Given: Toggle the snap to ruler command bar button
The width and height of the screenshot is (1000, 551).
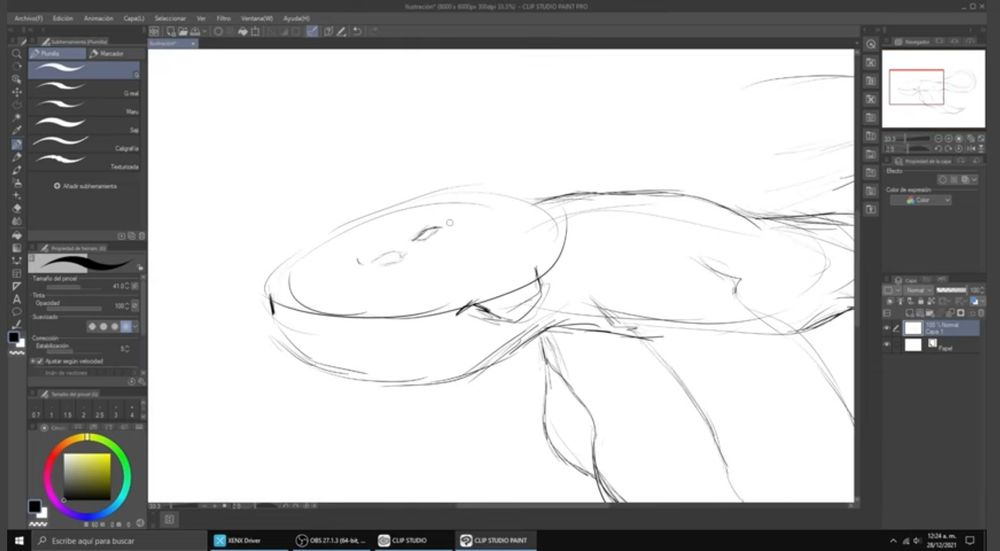Looking at the screenshot, I should tap(312, 31).
